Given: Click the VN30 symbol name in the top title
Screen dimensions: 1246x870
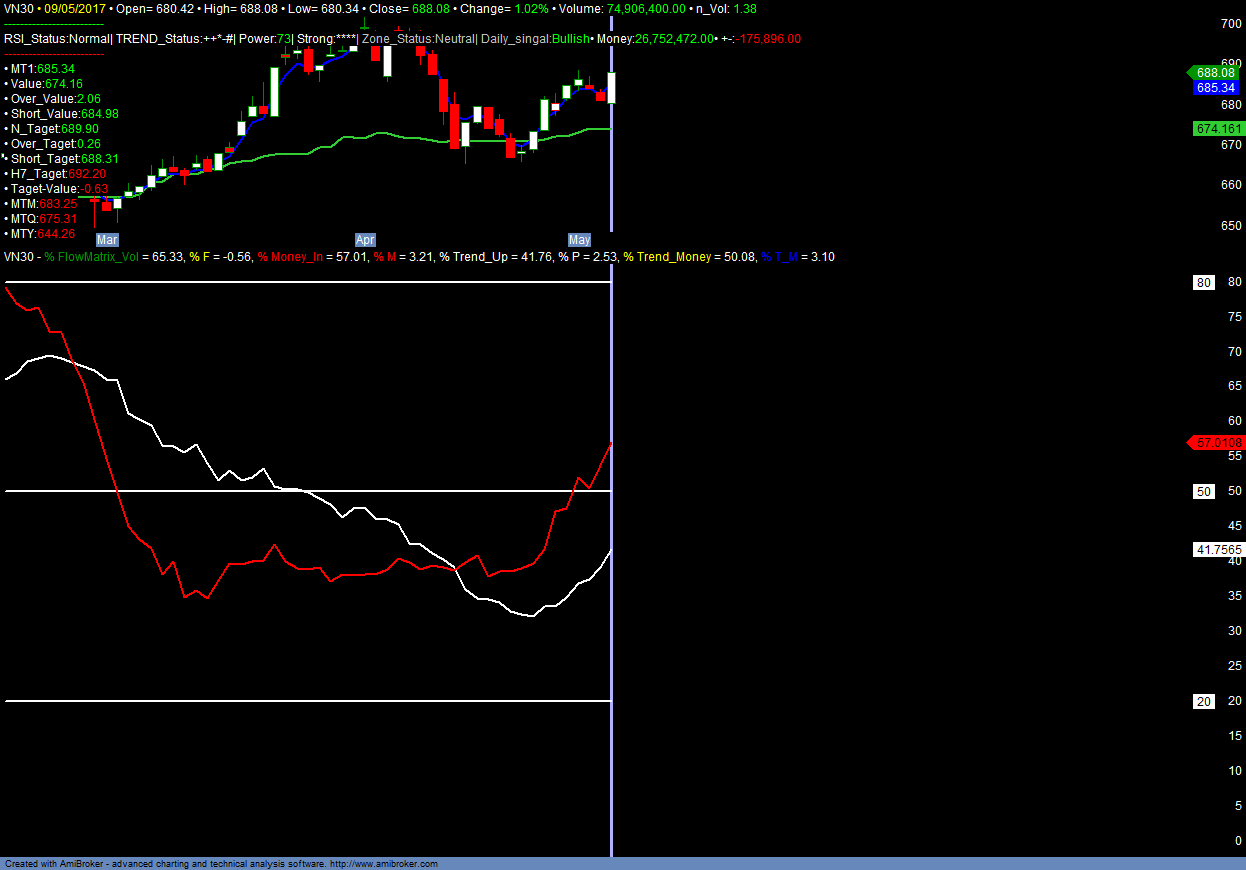Looking at the screenshot, I should [x=18, y=8].
